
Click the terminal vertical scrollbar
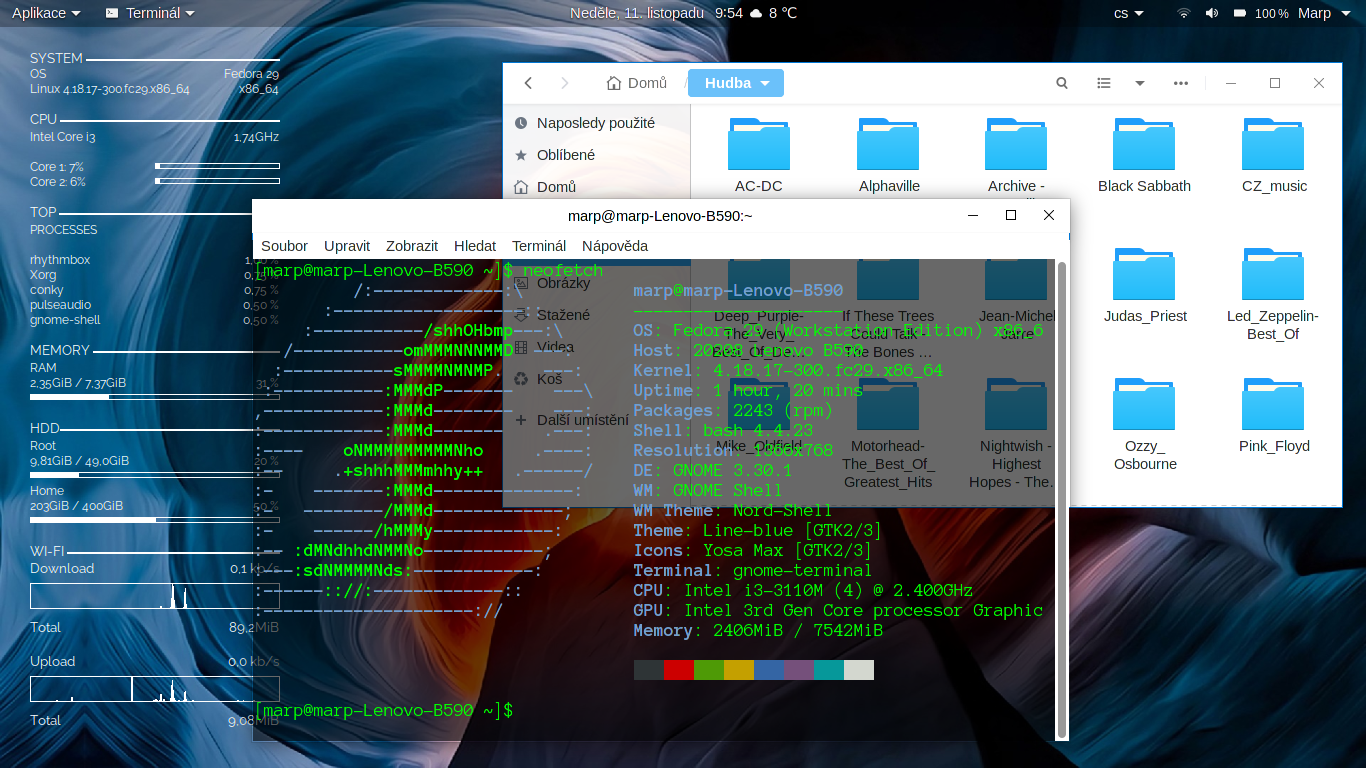[x=1062, y=500]
